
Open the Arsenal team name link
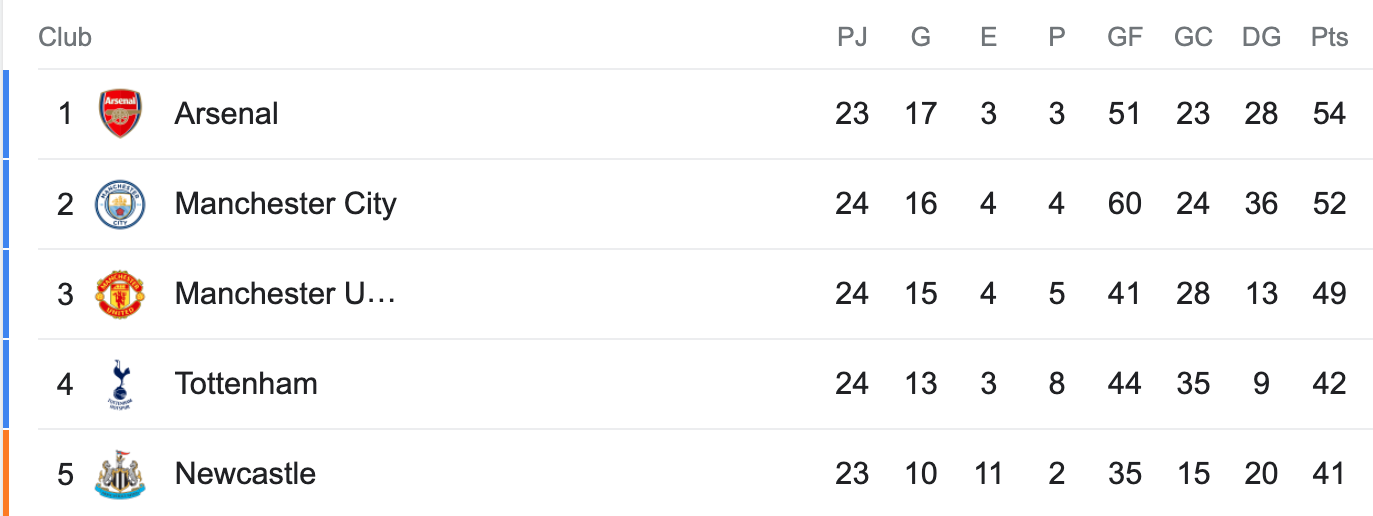[226, 114]
